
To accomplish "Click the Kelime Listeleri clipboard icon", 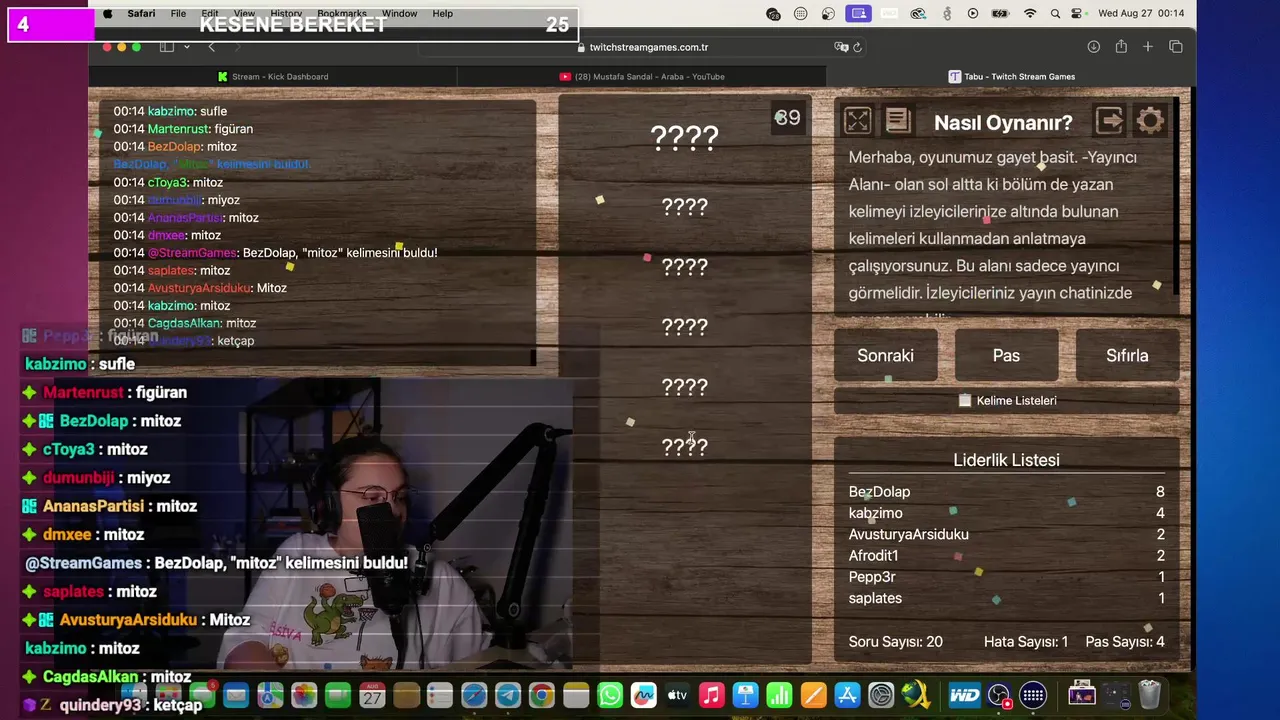I will [965, 400].
